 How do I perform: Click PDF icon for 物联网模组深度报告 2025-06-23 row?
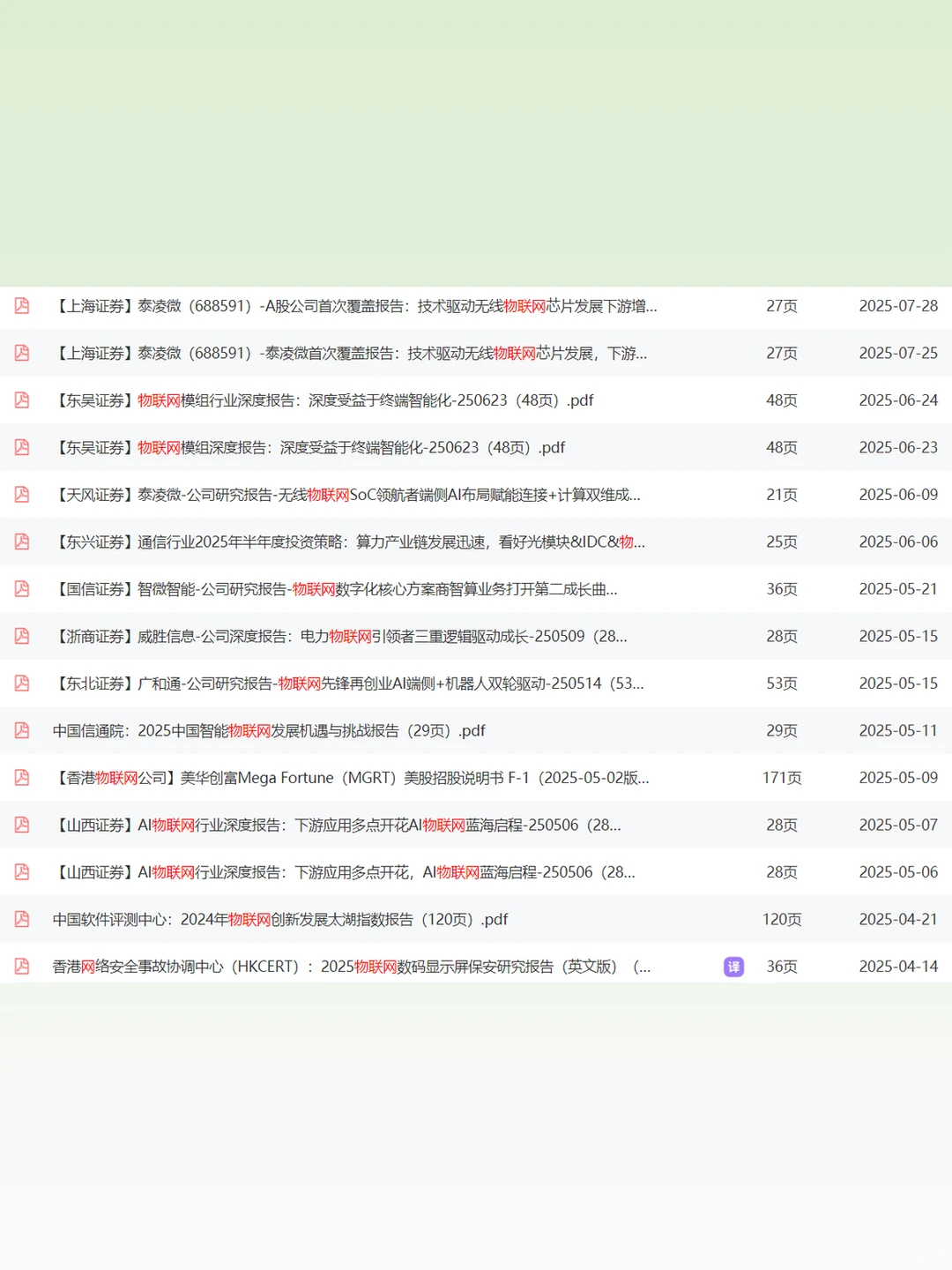[22, 447]
